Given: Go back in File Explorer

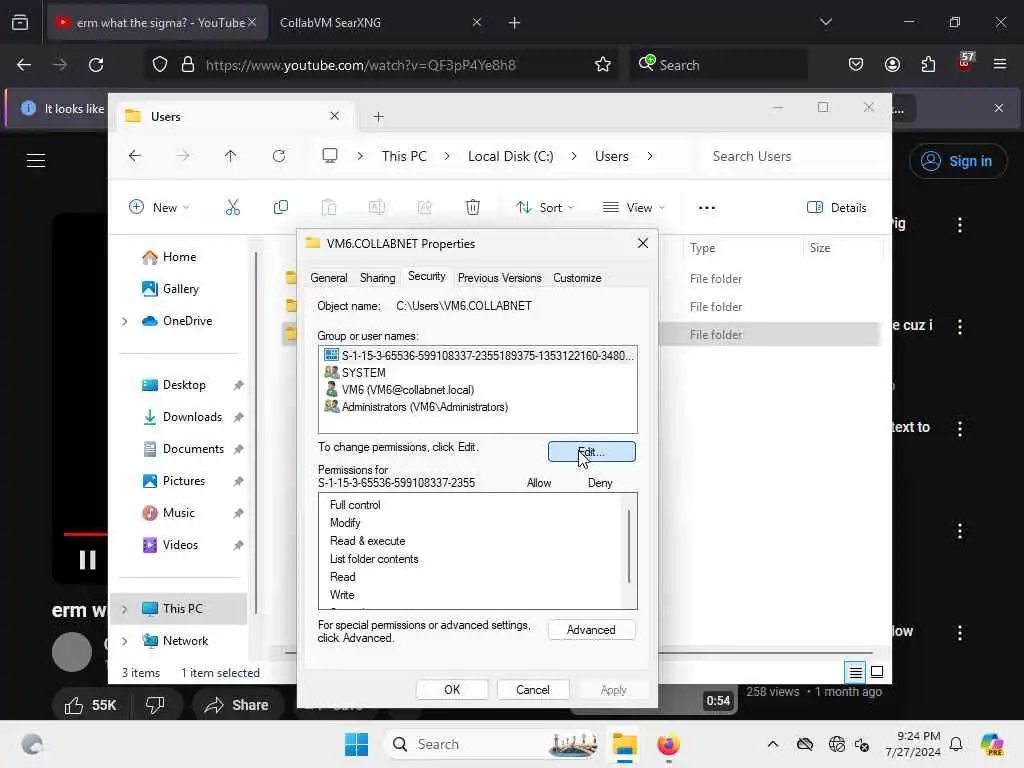Looking at the screenshot, I should coord(135,156).
